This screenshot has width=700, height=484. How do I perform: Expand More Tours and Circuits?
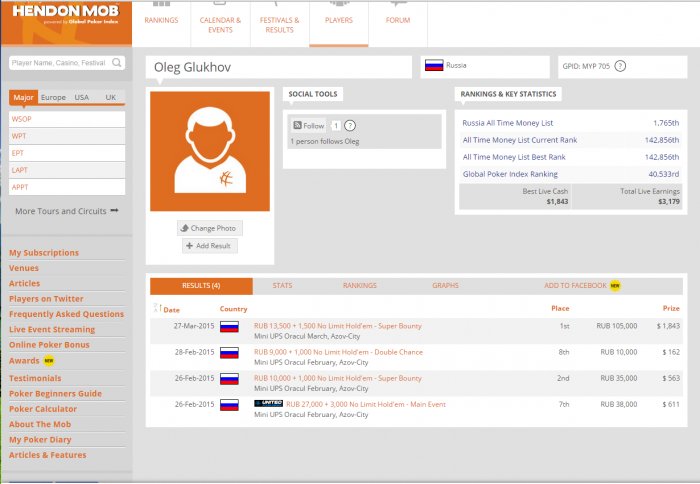[x=67, y=211]
